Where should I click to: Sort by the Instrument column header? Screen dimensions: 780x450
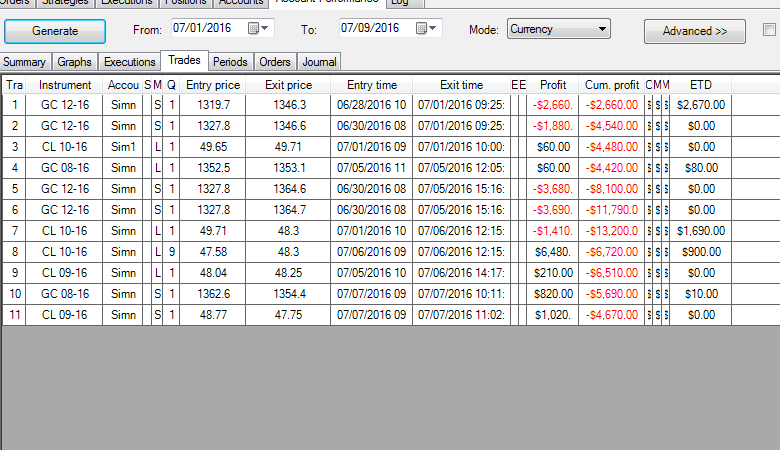[x=65, y=85]
